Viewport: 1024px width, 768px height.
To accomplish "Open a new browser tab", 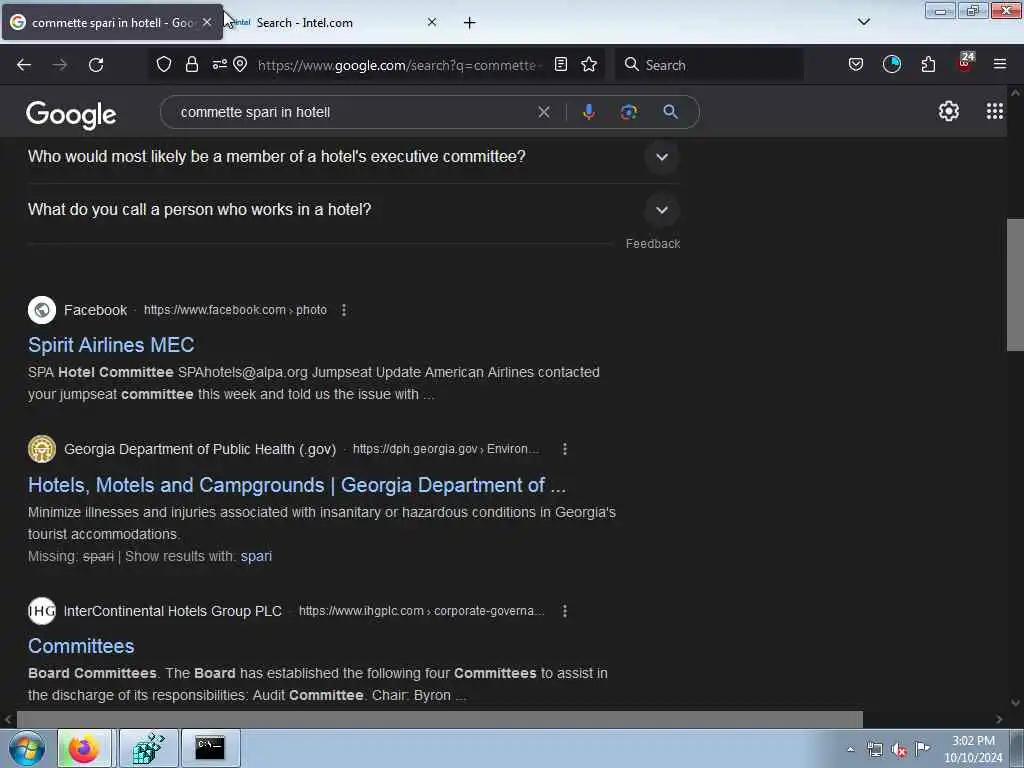I will [470, 23].
